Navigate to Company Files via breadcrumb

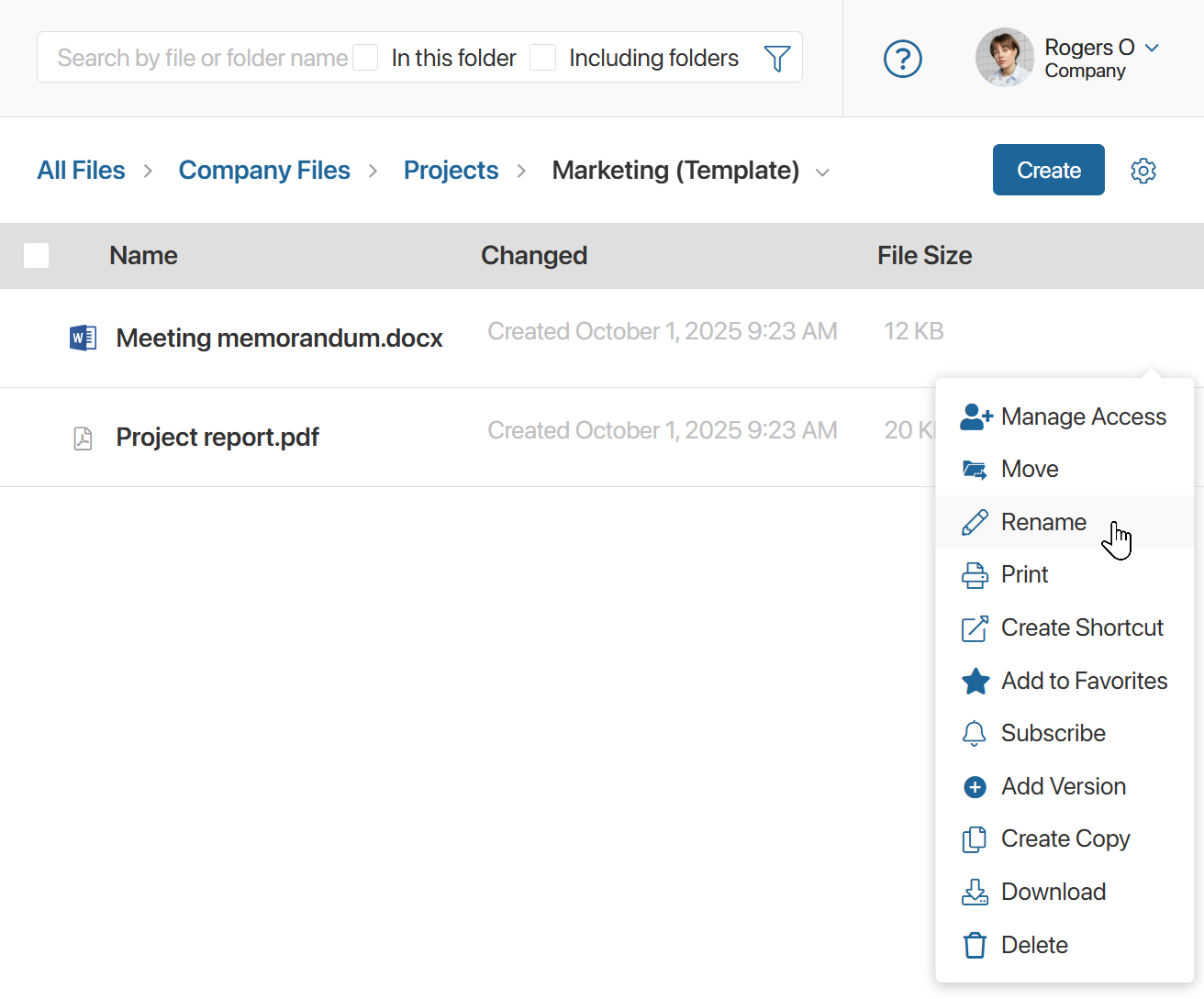click(264, 170)
